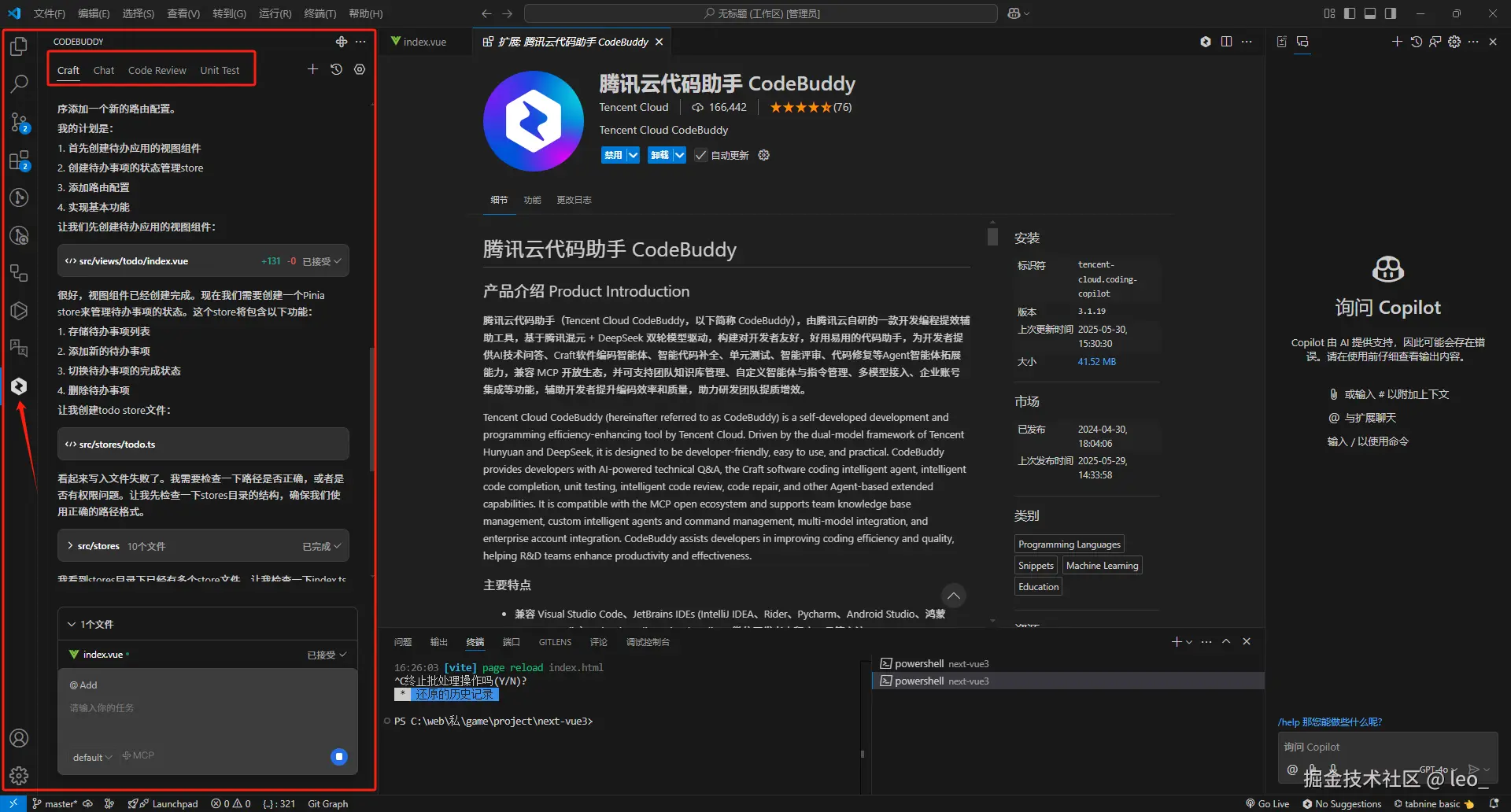Open CodeBuddy conversation history
Screen dimensions: 1511x812
(336, 69)
